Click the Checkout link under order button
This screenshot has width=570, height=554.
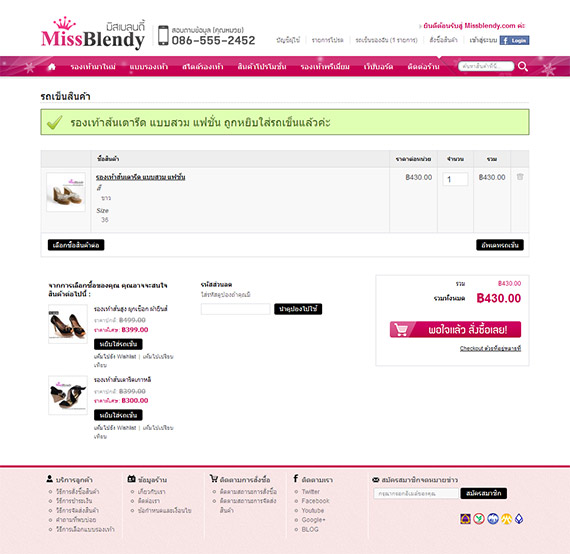pos(490,348)
